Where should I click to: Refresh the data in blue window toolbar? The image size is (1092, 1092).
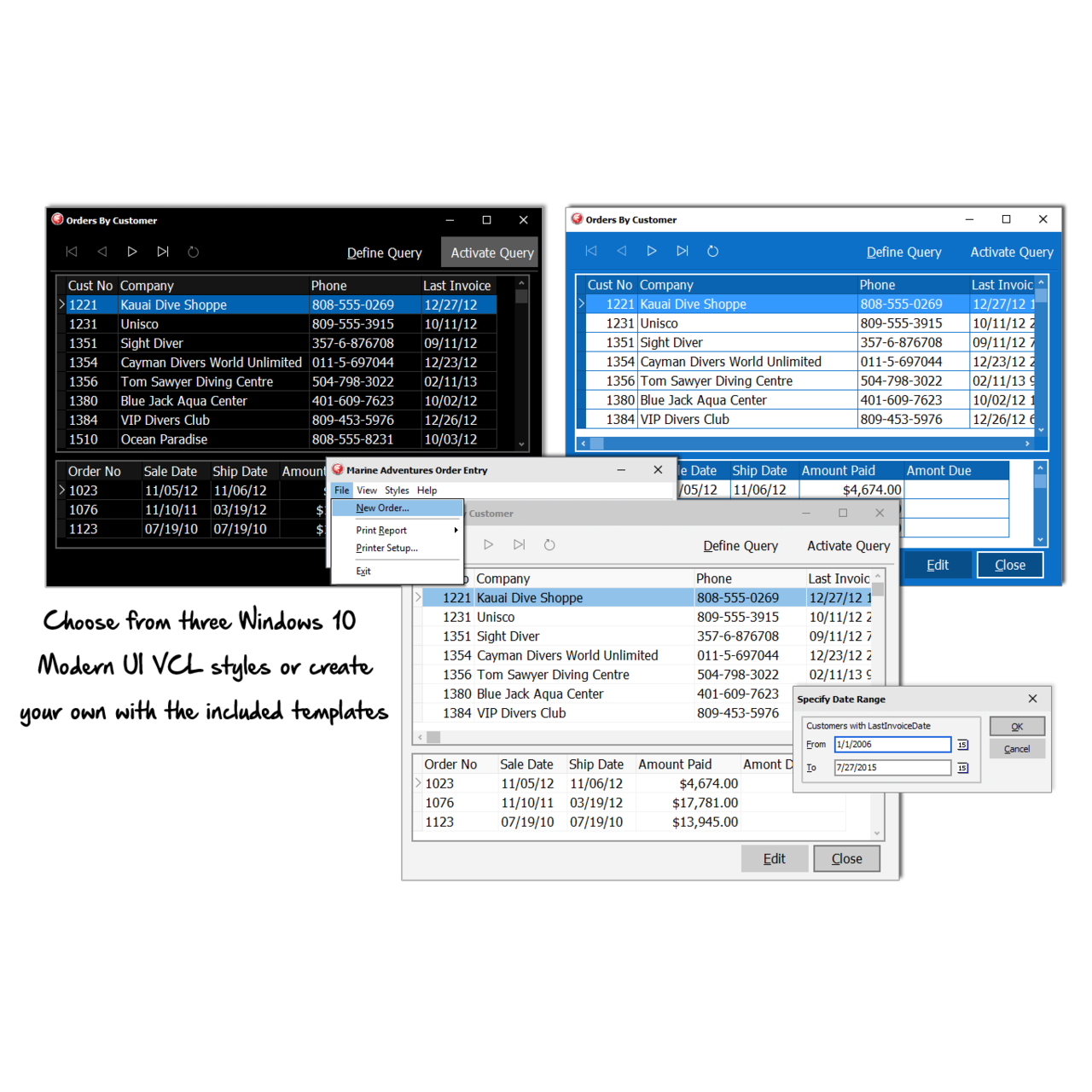click(713, 251)
